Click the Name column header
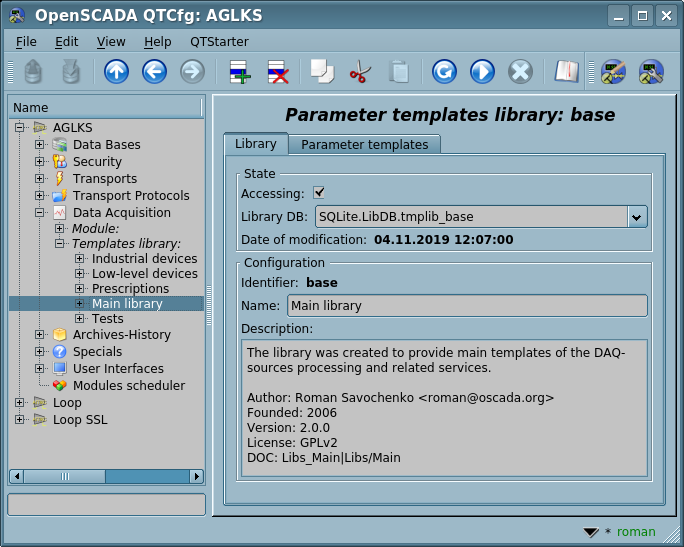The height and width of the screenshot is (547, 684). [105, 107]
